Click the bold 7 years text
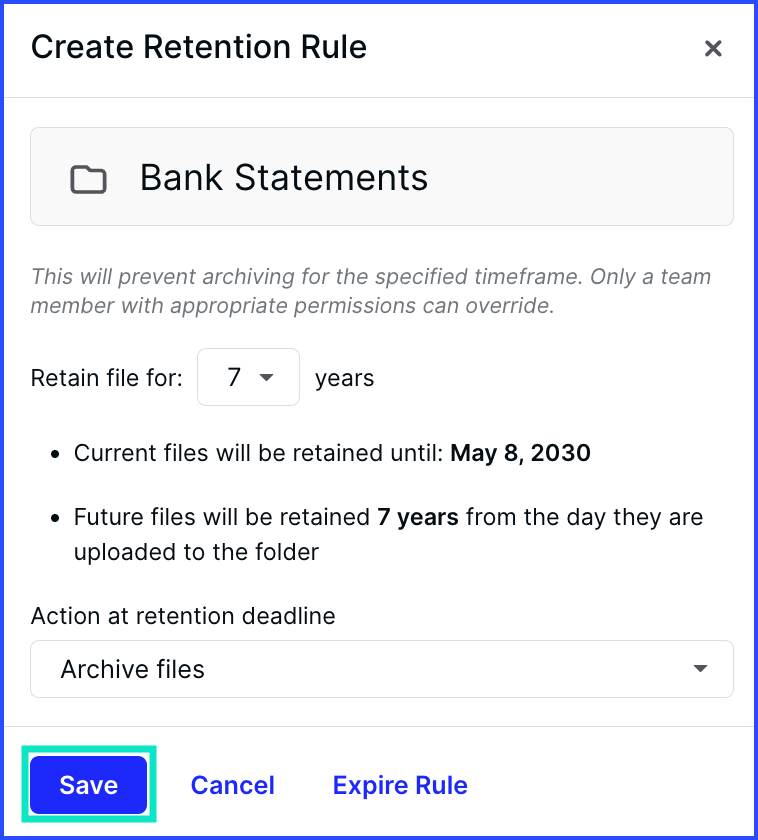 pyautogui.click(x=418, y=518)
